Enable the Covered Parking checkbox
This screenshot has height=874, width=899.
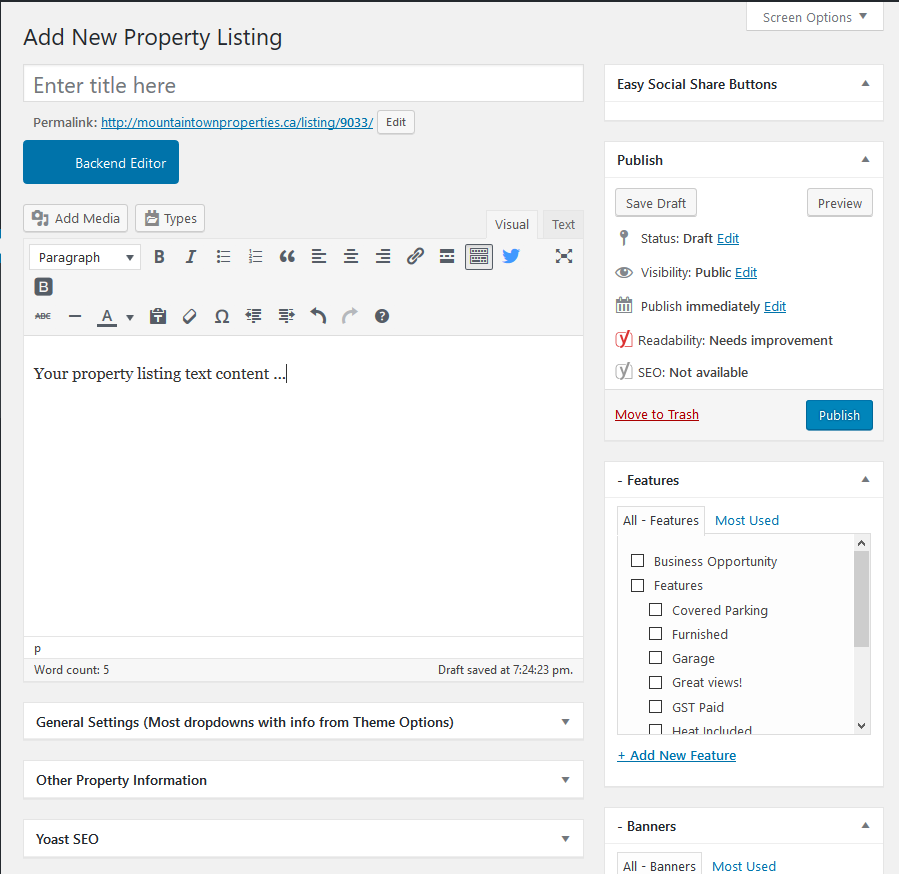tap(656, 610)
